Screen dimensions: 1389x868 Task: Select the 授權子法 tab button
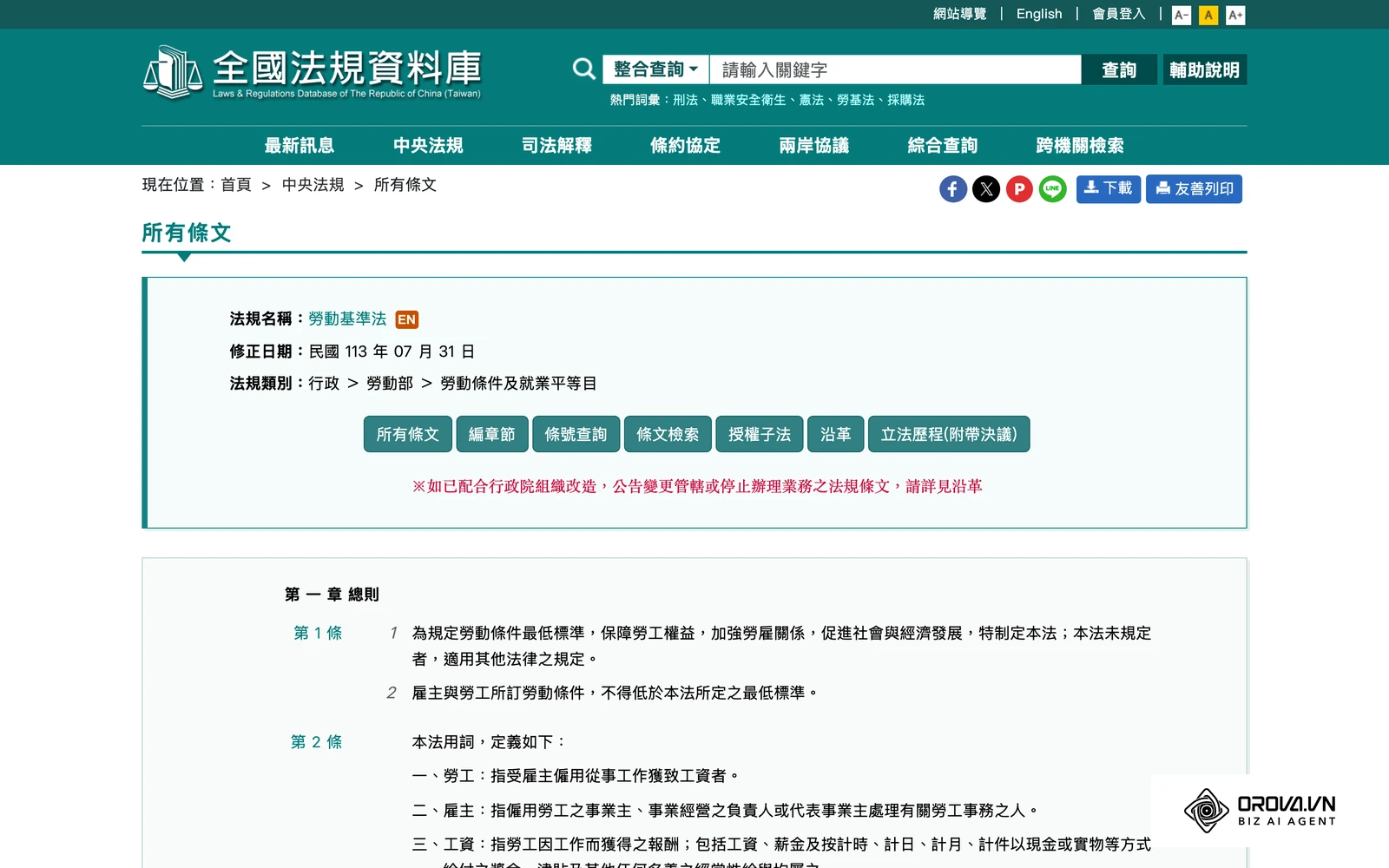pos(760,434)
